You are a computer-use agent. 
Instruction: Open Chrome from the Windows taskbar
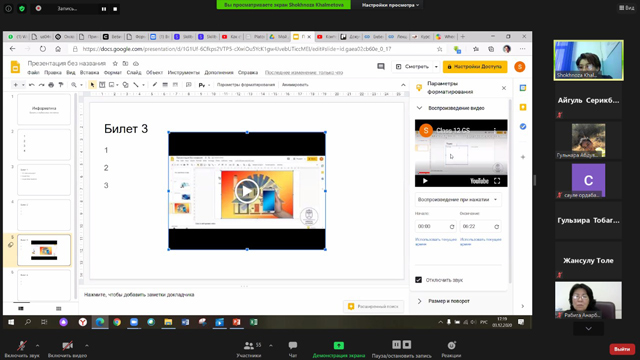117,322
